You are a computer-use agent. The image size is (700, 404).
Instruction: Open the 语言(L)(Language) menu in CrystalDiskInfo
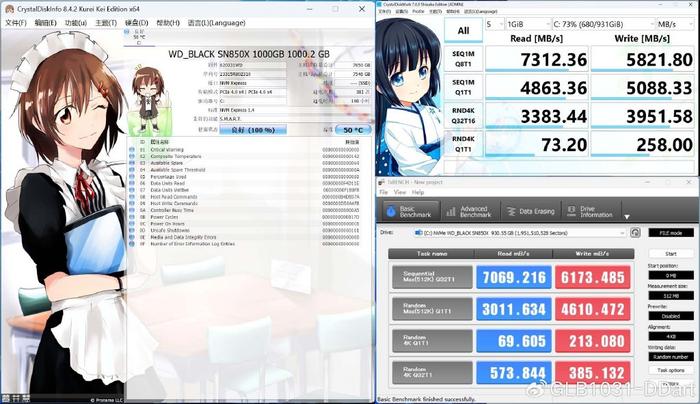[217, 23]
